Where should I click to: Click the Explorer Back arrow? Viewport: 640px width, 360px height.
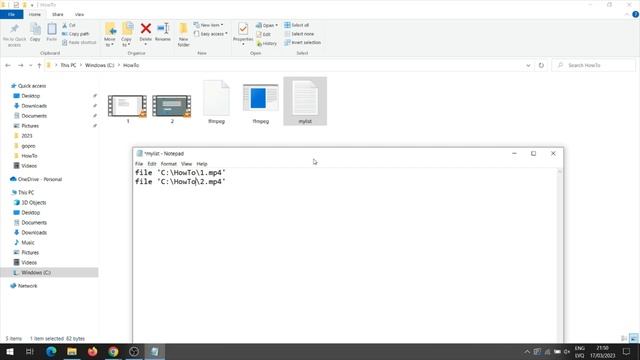pos(8,65)
